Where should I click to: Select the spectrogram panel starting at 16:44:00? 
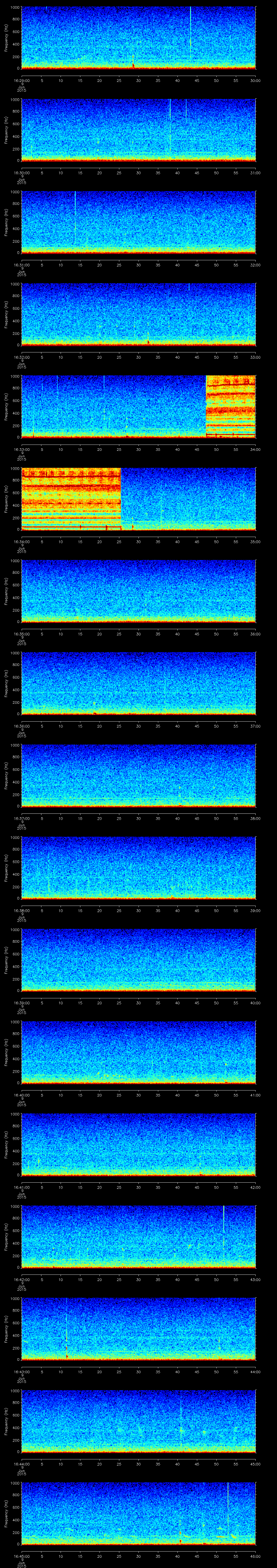[x=138, y=1421]
